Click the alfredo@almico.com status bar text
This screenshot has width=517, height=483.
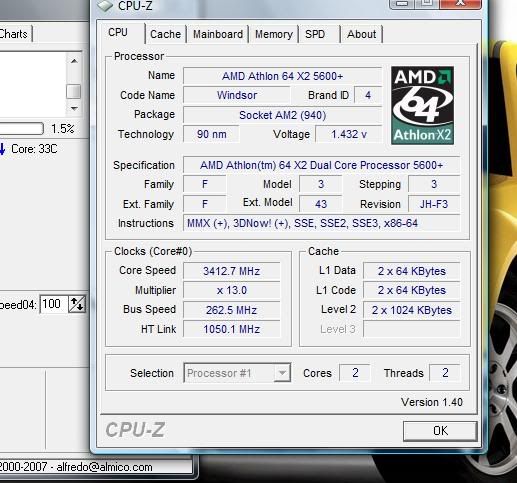point(104,467)
